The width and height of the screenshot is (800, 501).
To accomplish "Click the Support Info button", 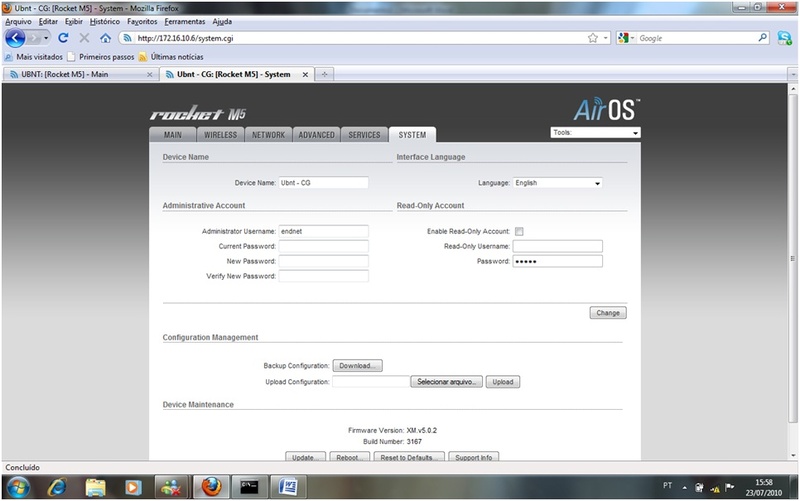I will (x=473, y=457).
